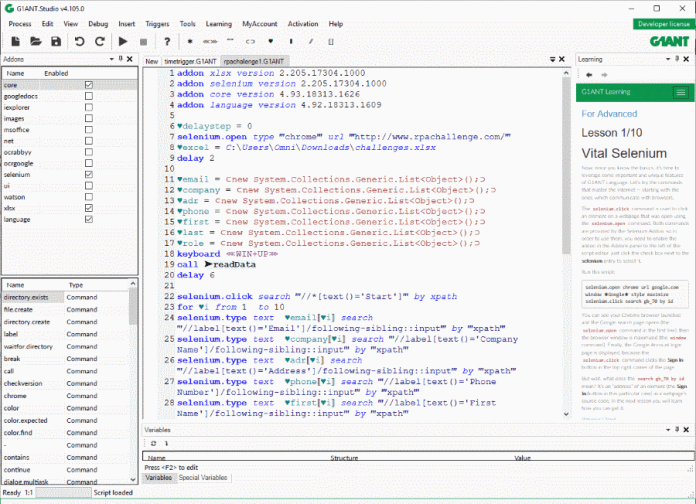Switch to the timetrigger.G1ANT tab

192,61
